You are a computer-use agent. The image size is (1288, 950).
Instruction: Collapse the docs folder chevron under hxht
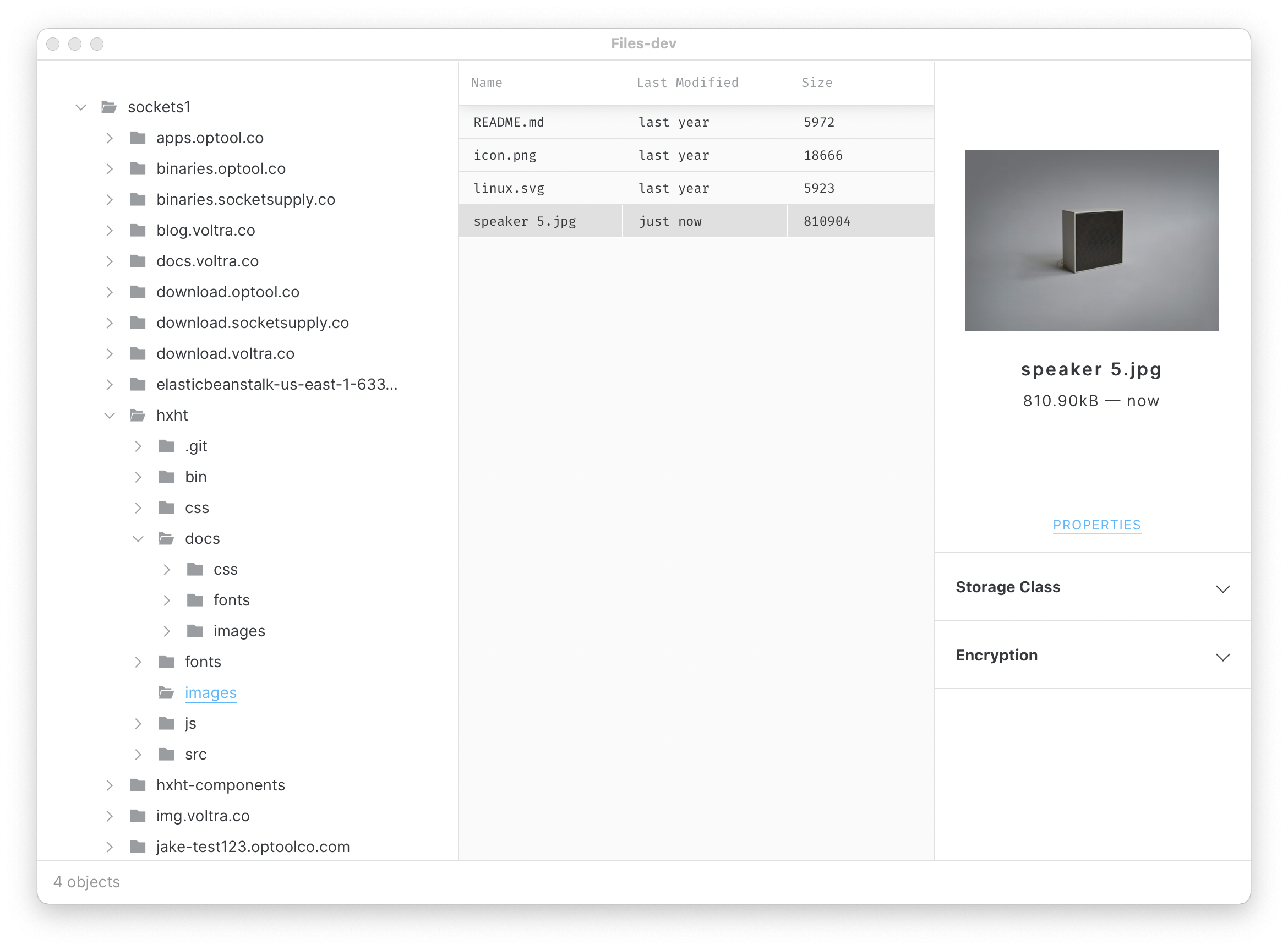(139, 539)
